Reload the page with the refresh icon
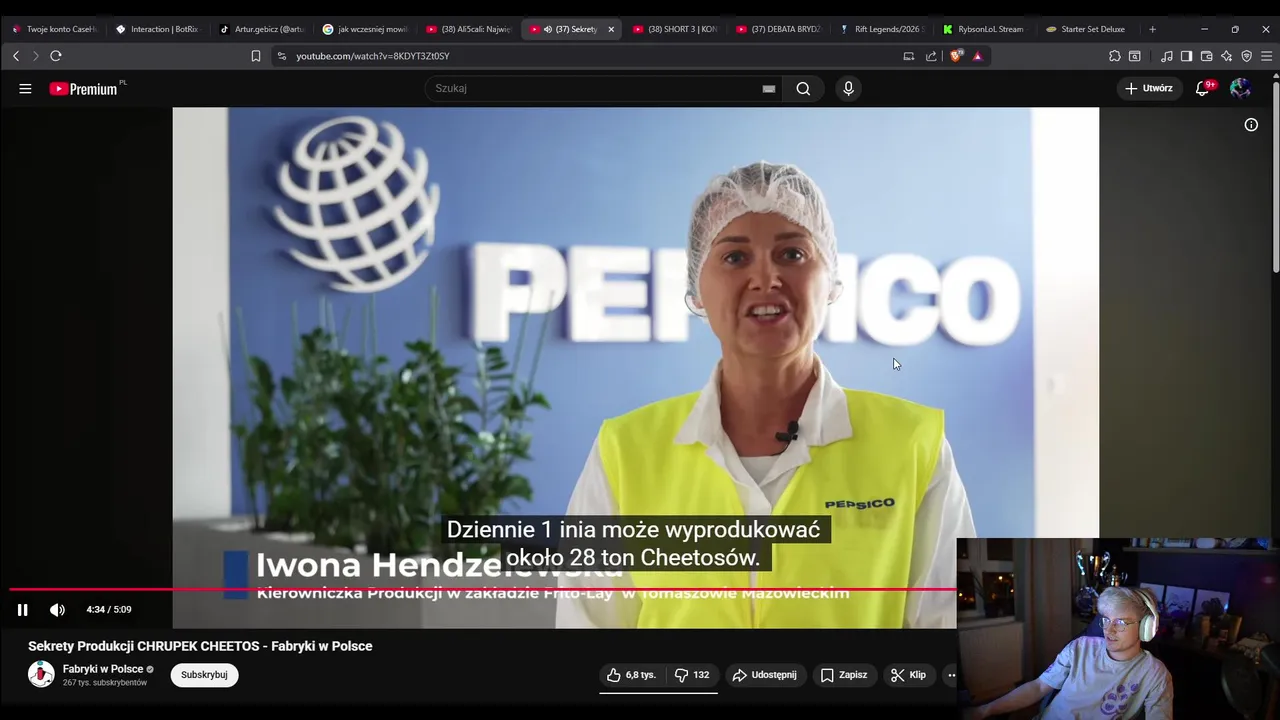This screenshot has width=1280, height=720. tap(56, 56)
